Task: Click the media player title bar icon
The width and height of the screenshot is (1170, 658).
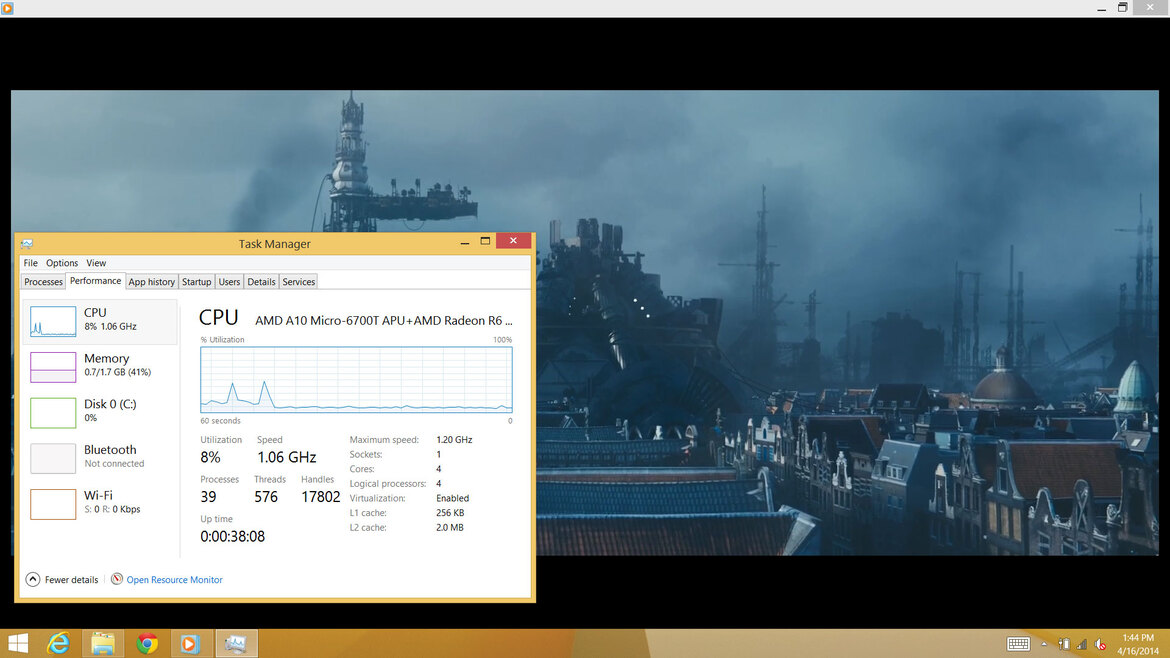Action: pyautogui.click(x=7, y=7)
